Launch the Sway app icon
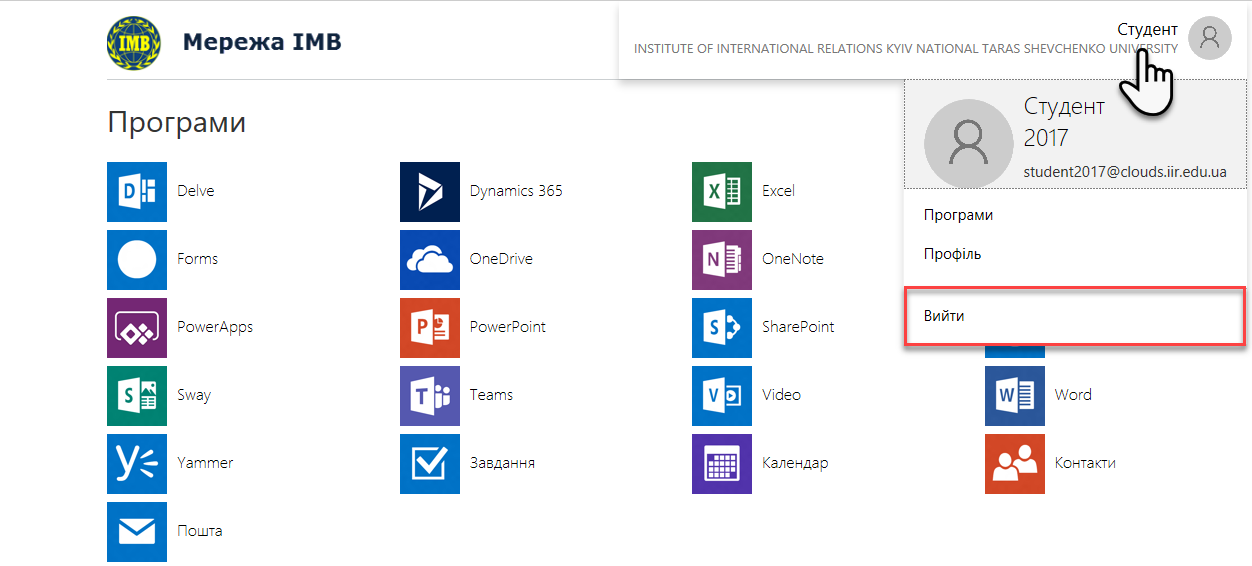Image resolution: width=1252 pixels, height=566 pixels. pos(137,395)
